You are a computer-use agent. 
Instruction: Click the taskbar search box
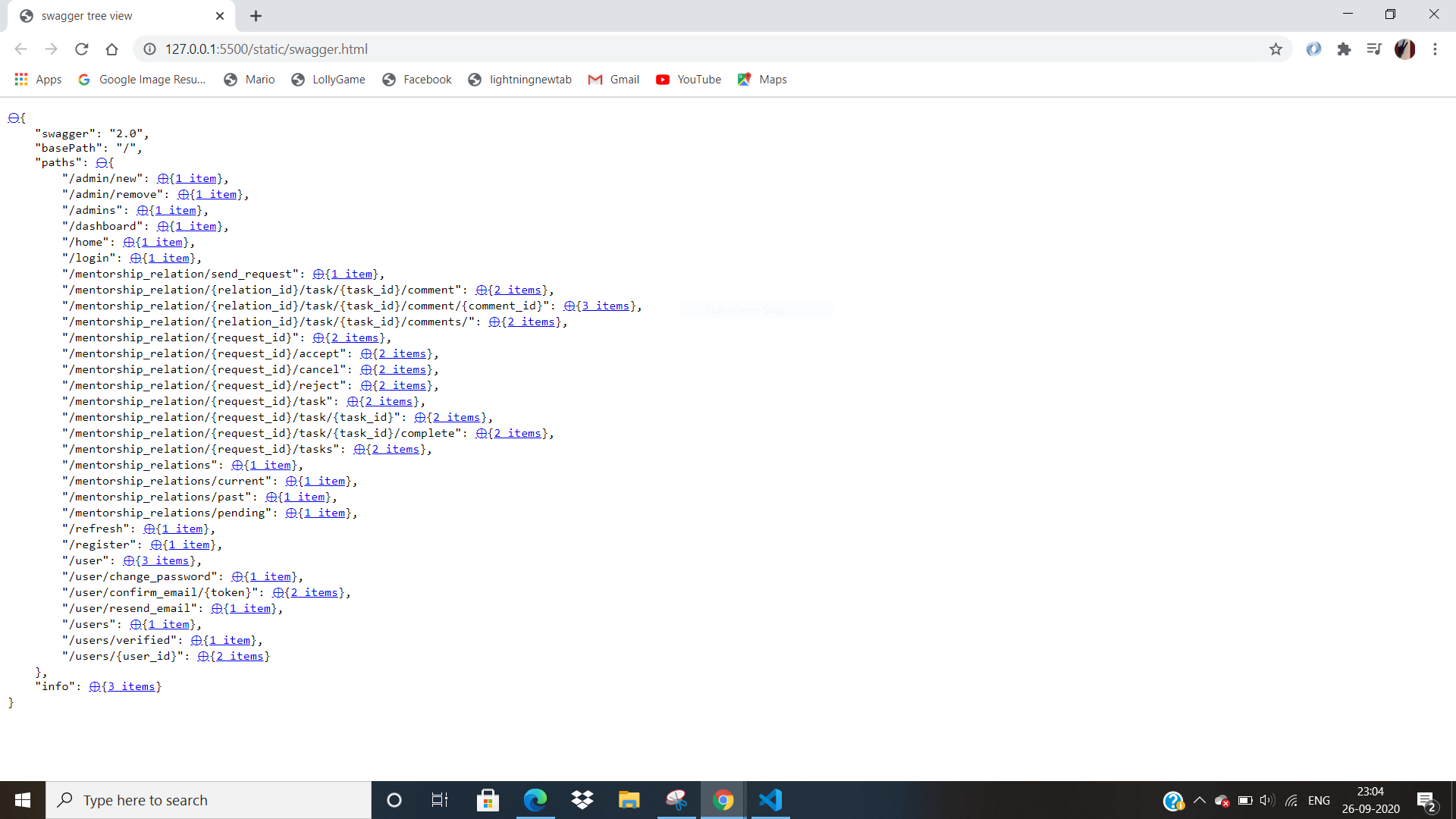(x=209, y=800)
